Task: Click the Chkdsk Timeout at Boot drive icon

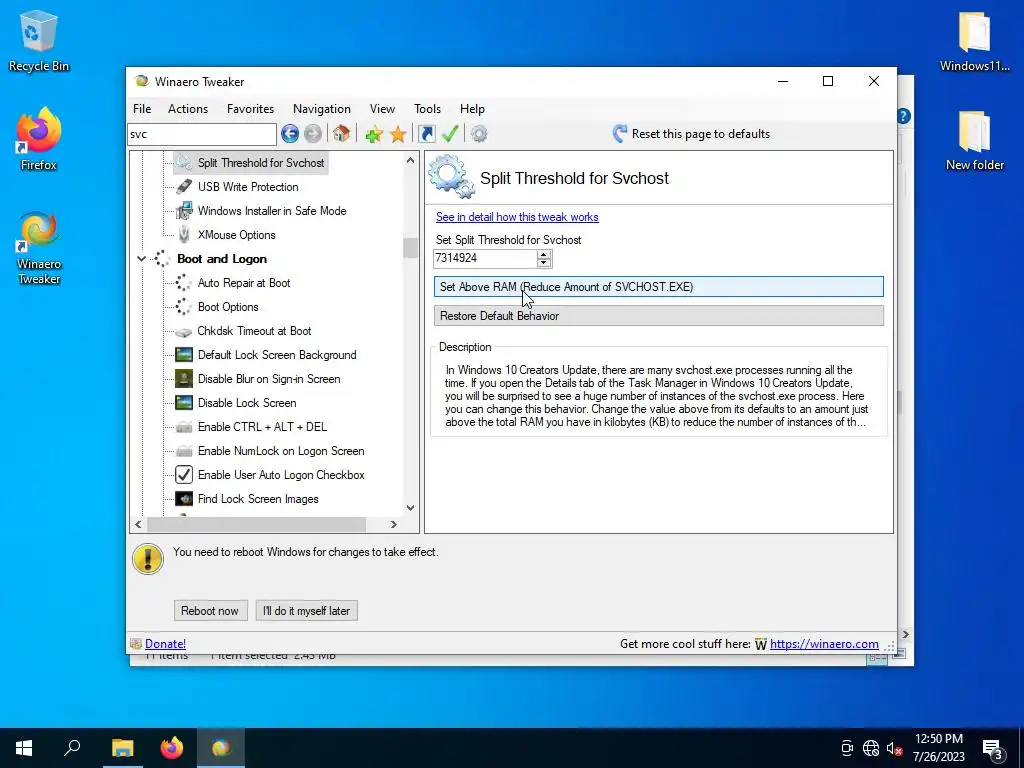Action: pos(184,332)
